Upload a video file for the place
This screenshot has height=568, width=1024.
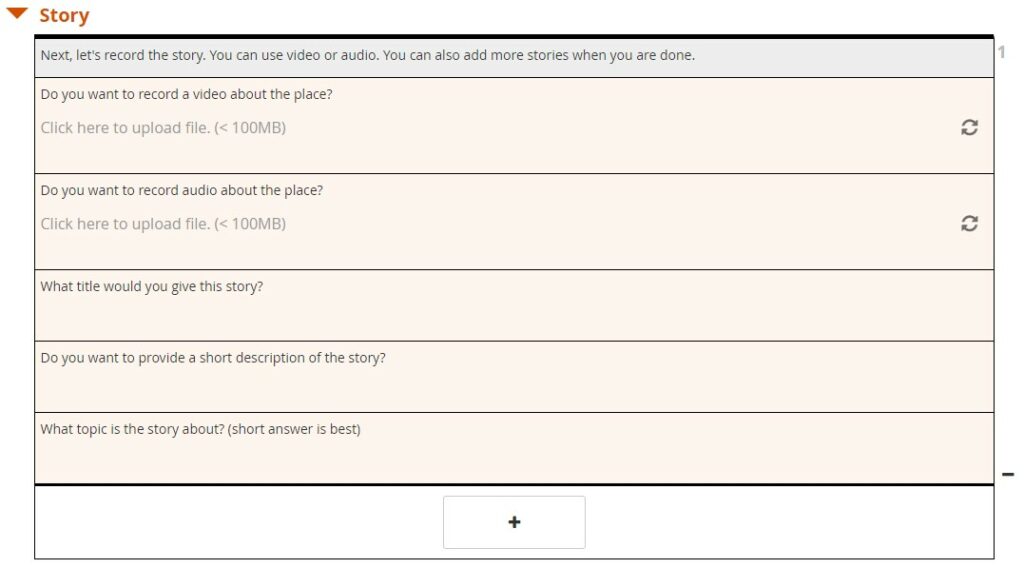tap(163, 127)
